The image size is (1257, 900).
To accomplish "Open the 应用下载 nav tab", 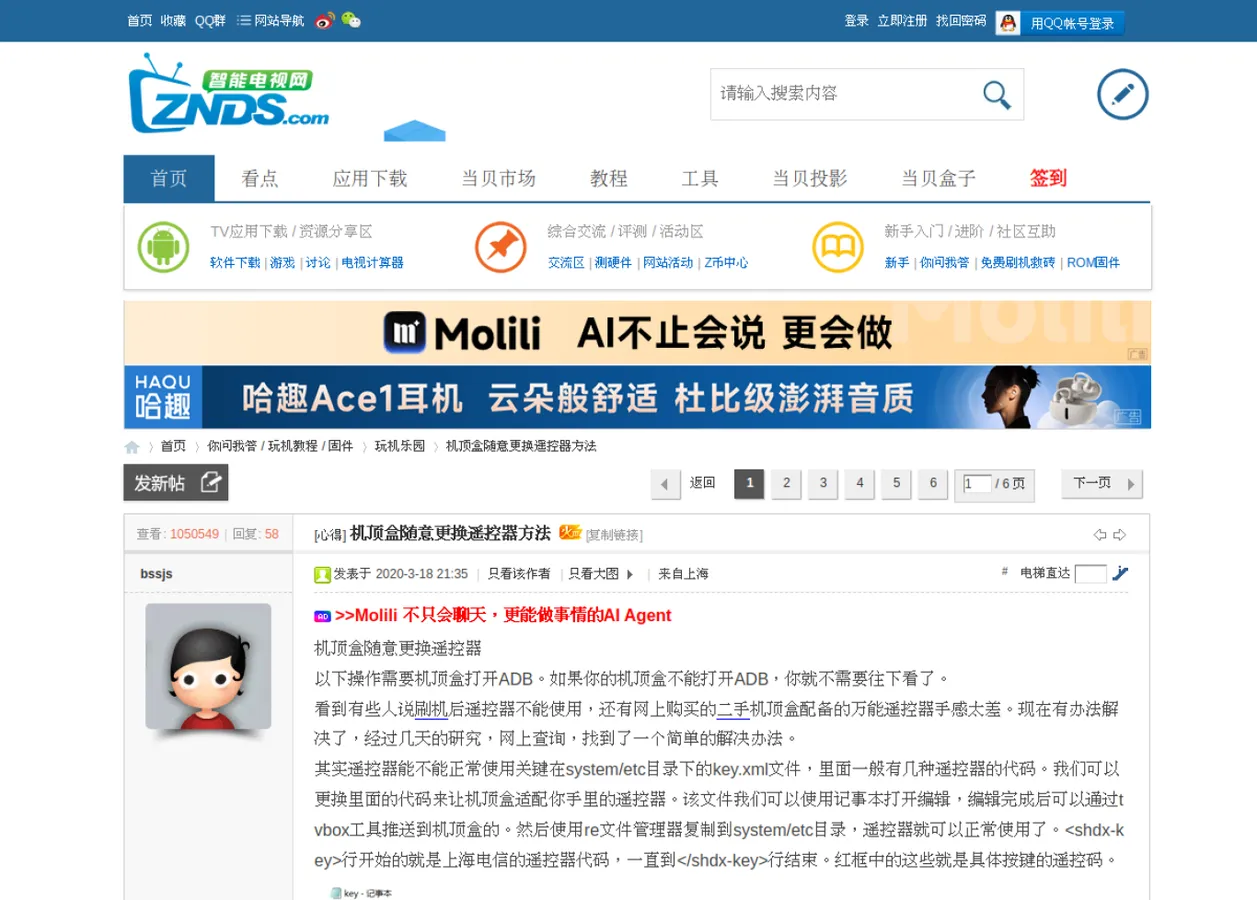I will coord(370,178).
